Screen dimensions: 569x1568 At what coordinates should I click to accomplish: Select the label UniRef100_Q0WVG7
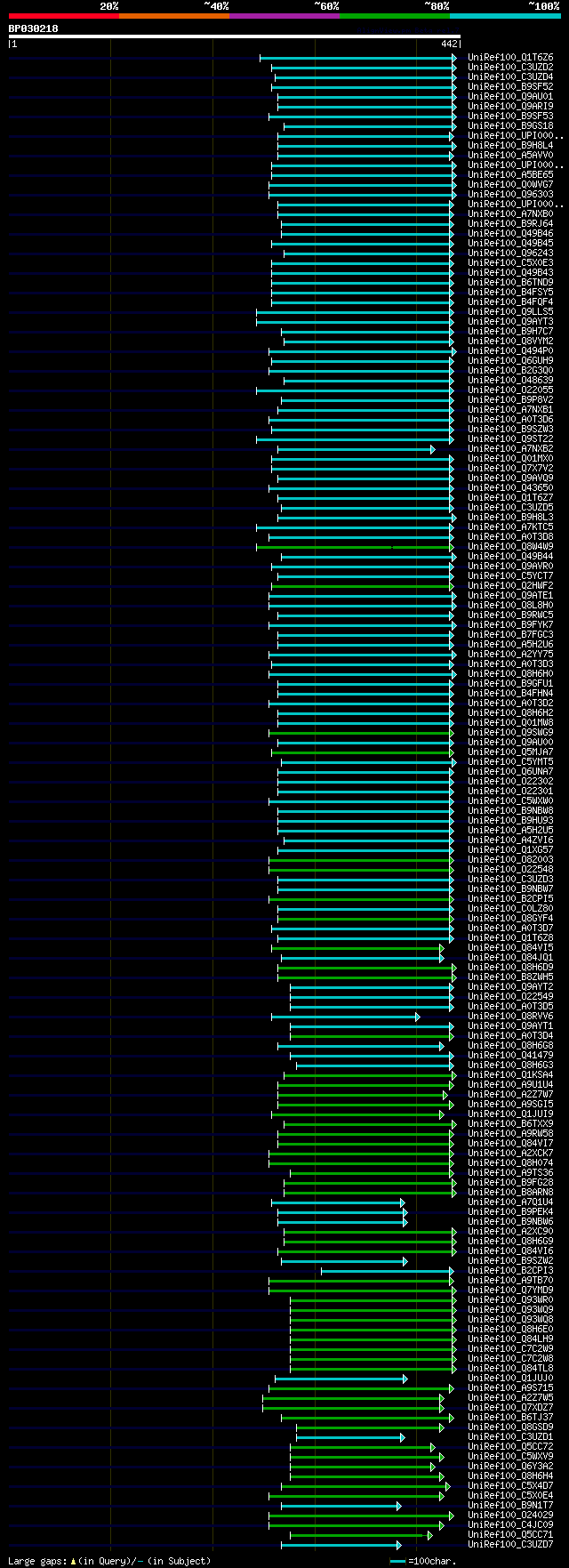tap(510, 184)
